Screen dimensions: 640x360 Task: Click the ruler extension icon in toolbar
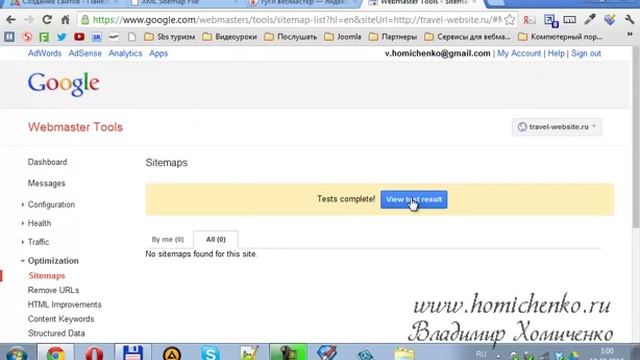click(569, 19)
